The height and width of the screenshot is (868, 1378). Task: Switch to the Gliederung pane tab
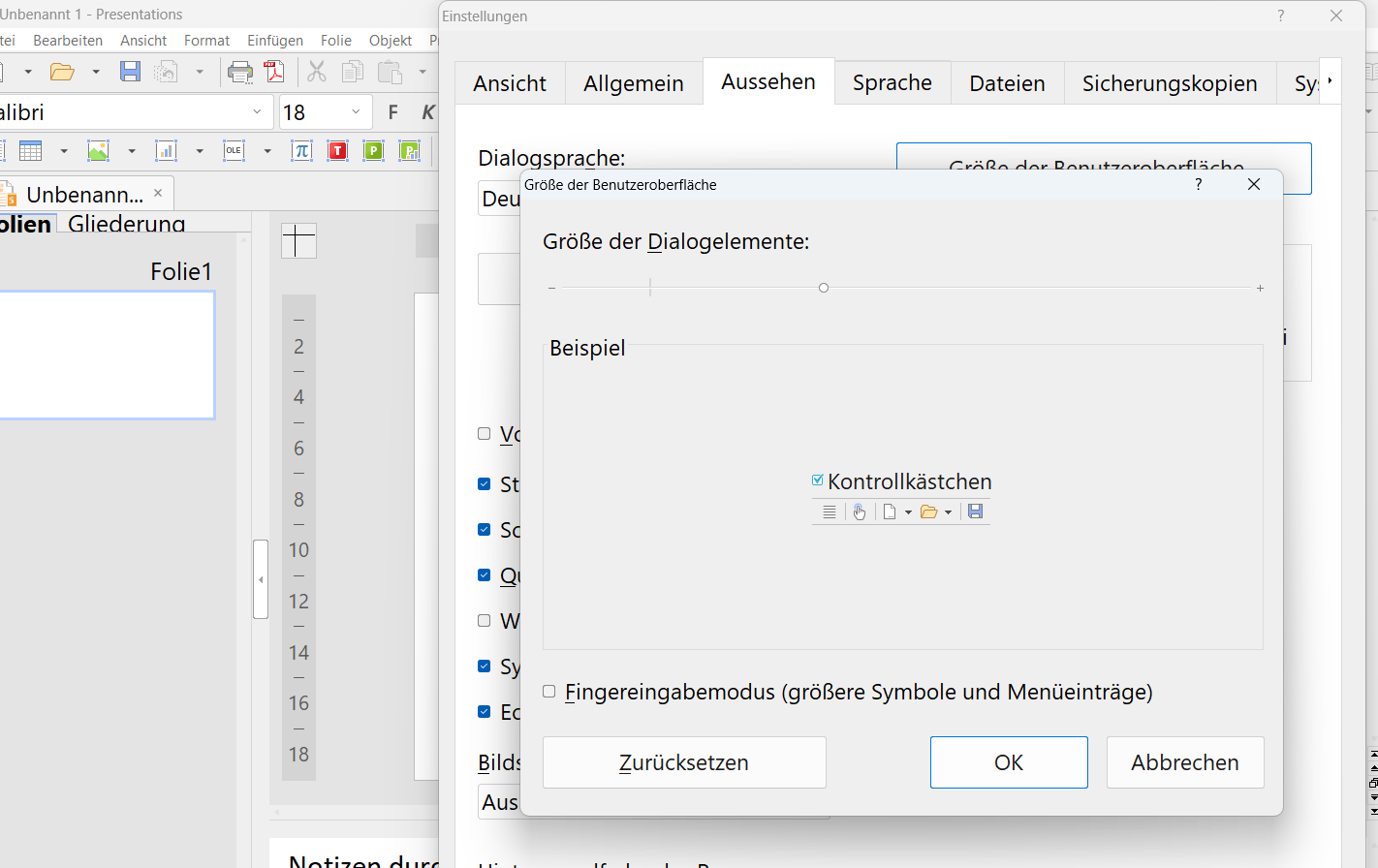[x=127, y=224]
